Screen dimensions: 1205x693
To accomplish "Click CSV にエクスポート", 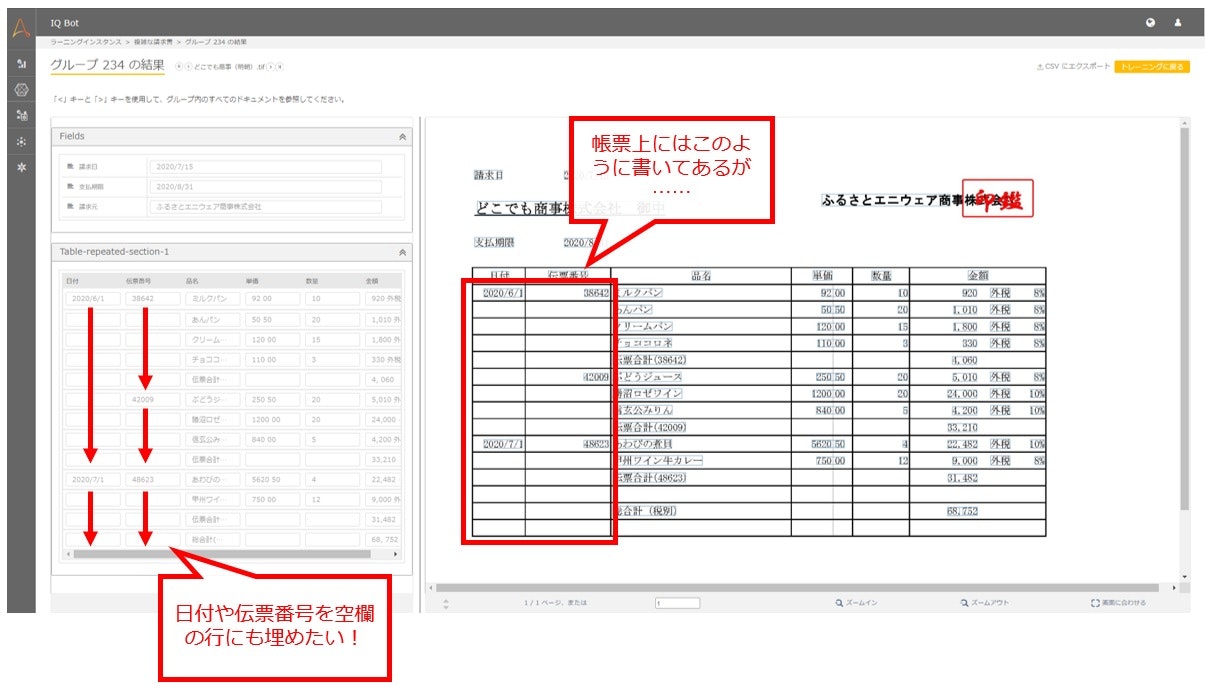I will 1073,66.
